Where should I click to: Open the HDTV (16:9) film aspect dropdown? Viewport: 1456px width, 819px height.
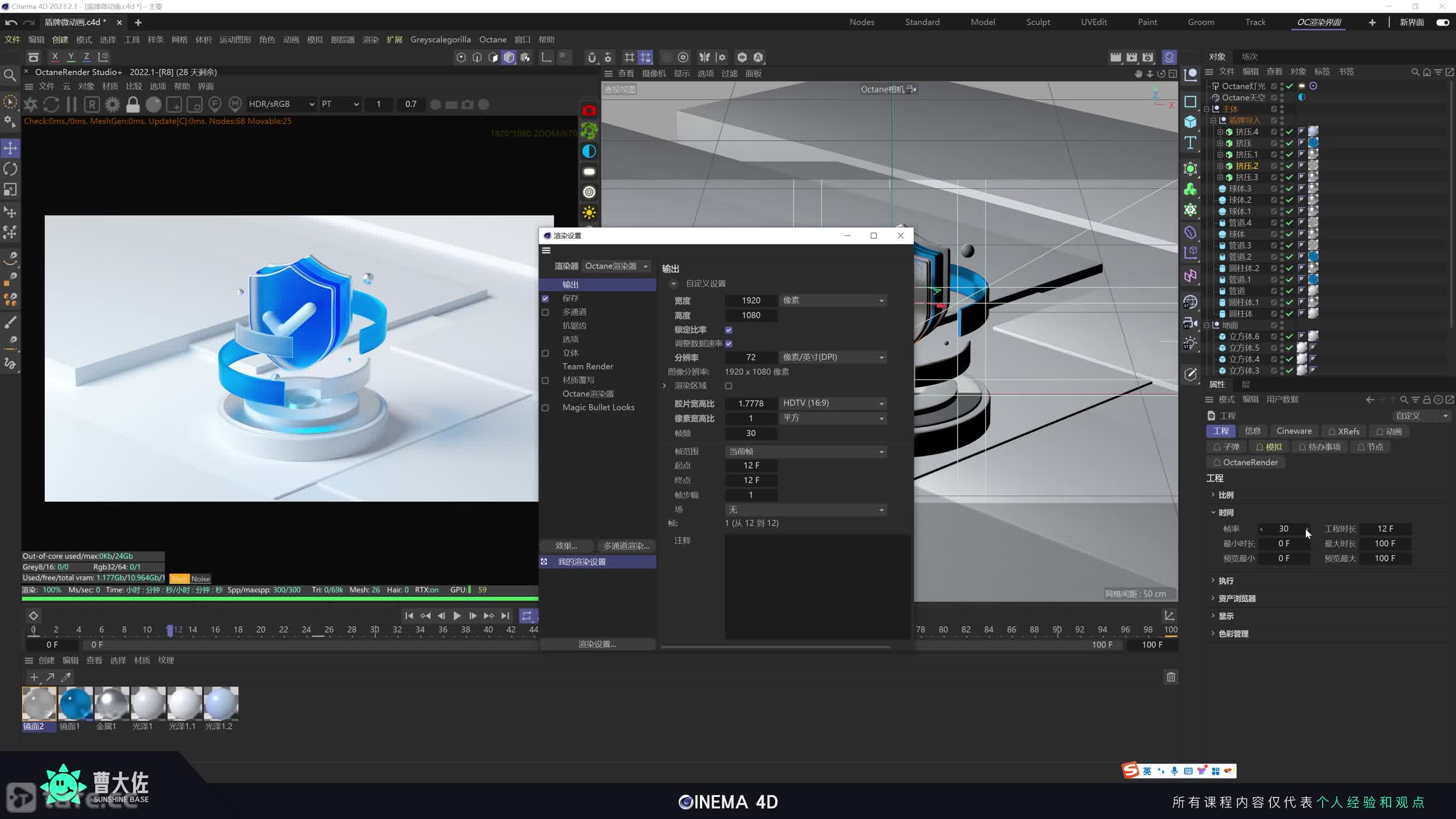pos(833,403)
